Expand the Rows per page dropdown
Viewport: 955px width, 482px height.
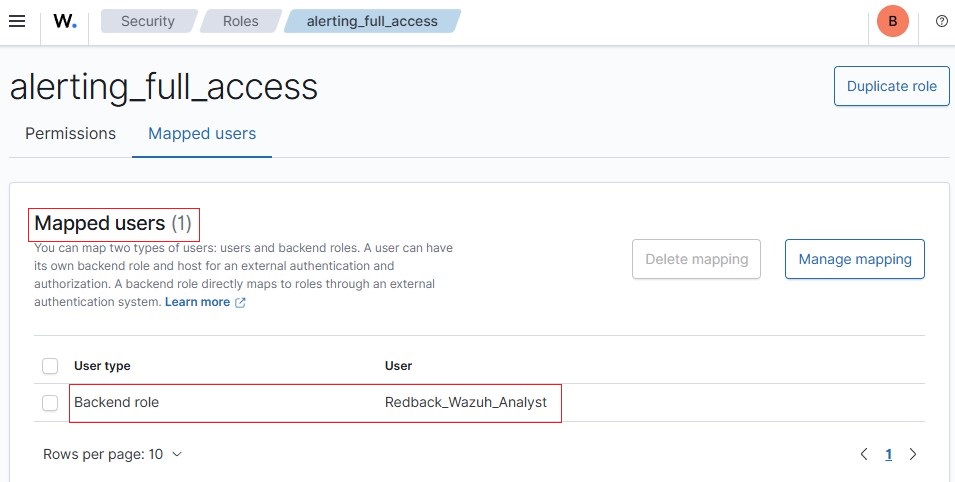click(x=112, y=455)
